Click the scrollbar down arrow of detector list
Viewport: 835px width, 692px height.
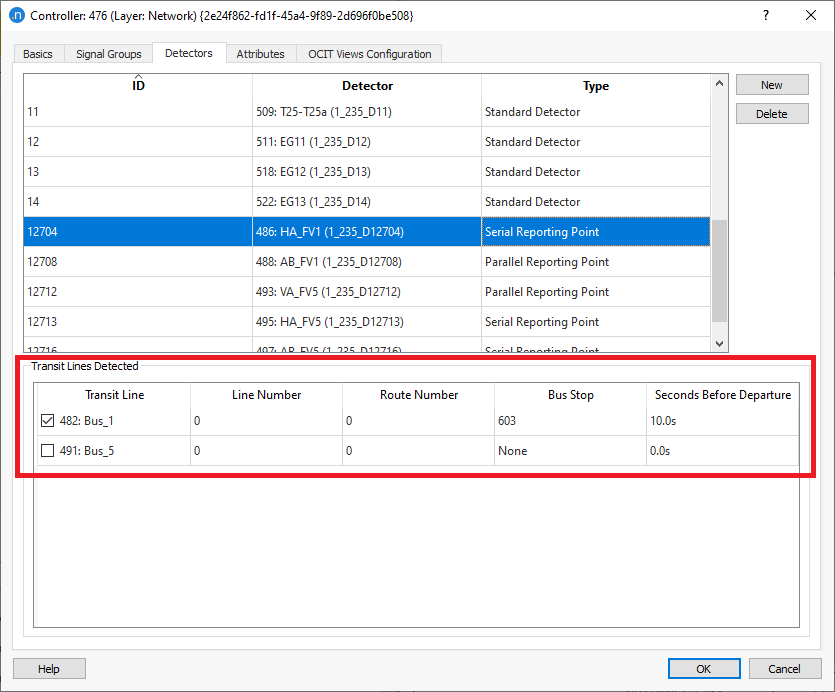[x=719, y=343]
